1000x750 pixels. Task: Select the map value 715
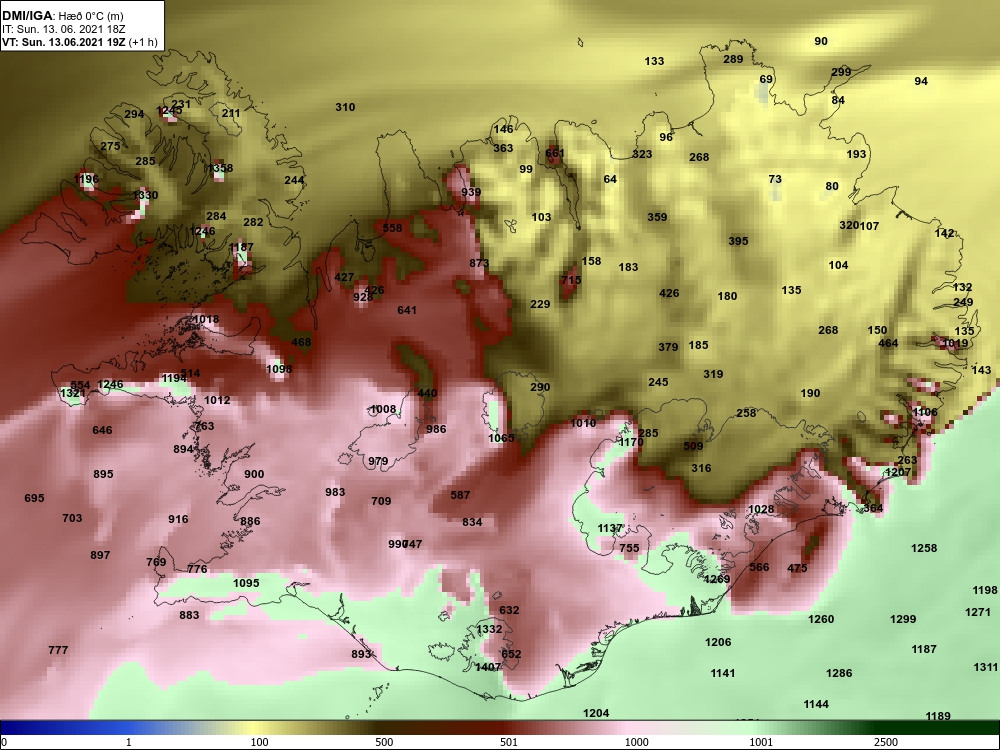click(571, 280)
